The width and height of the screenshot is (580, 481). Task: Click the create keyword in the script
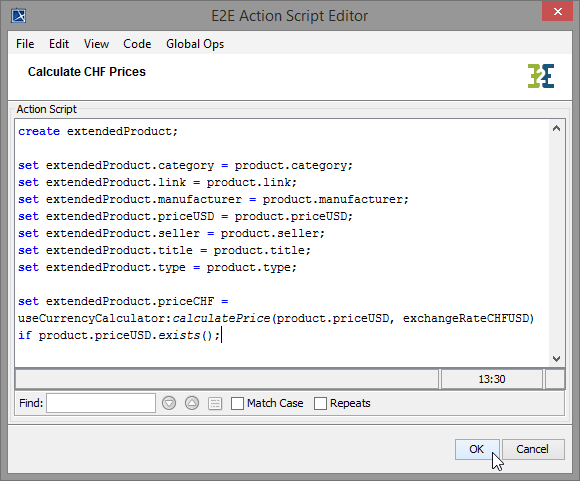39,131
